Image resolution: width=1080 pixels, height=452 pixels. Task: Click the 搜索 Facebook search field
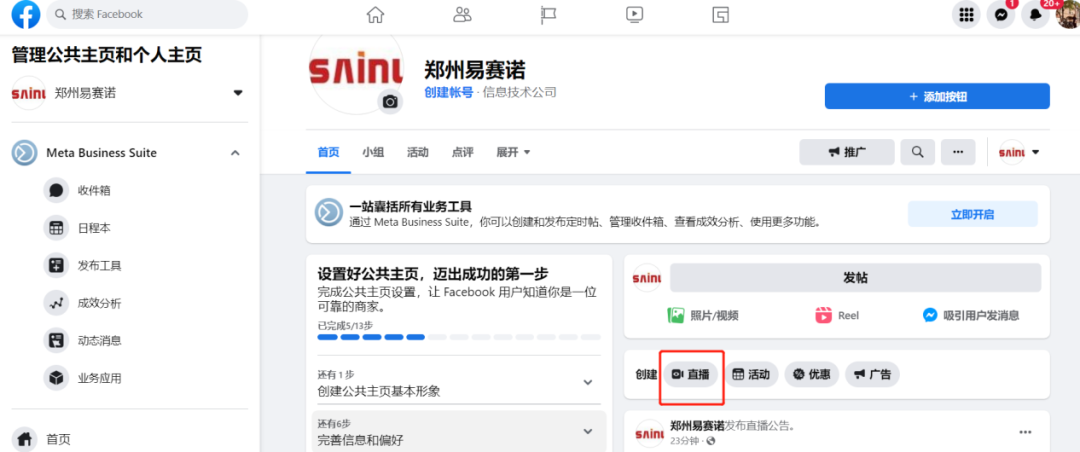click(x=147, y=14)
